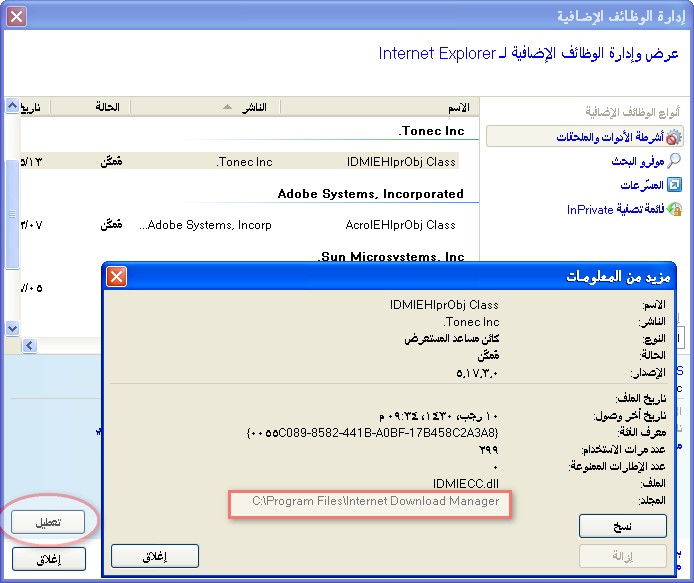This screenshot has height=583, width=694.
Task: Click the تعطيل (Disable) button
Action: pyautogui.click(x=48, y=522)
